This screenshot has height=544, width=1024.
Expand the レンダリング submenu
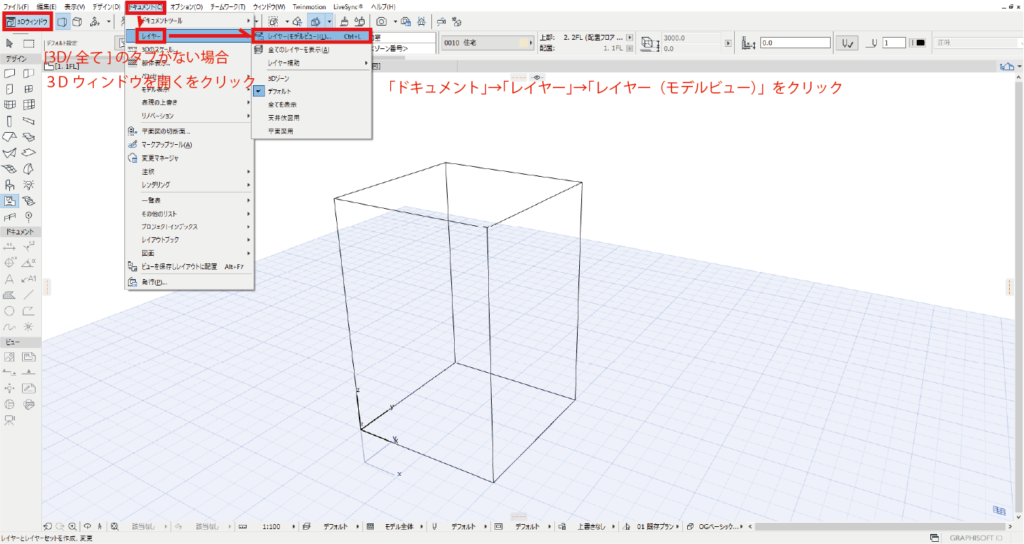pos(189,185)
